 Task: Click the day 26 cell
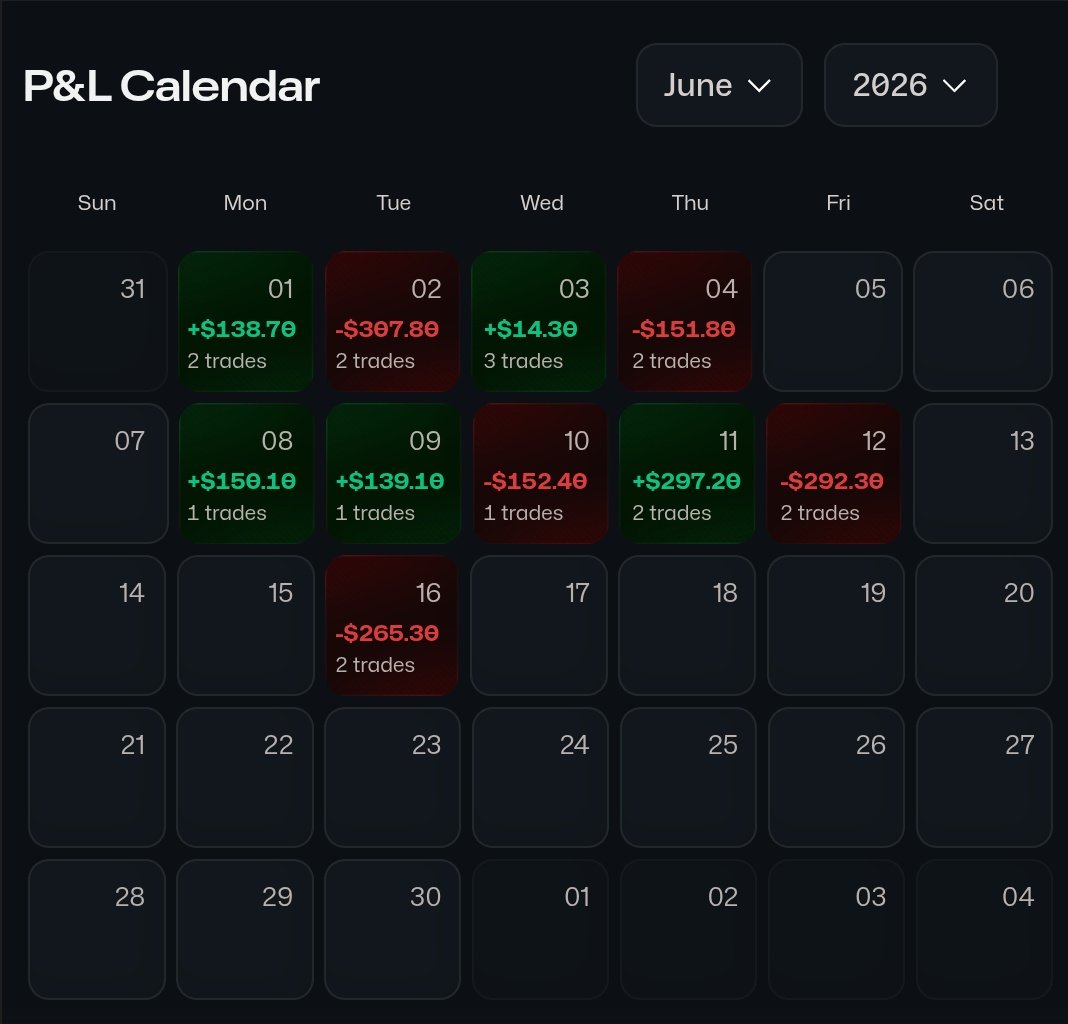pyautogui.click(x=836, y=777)
